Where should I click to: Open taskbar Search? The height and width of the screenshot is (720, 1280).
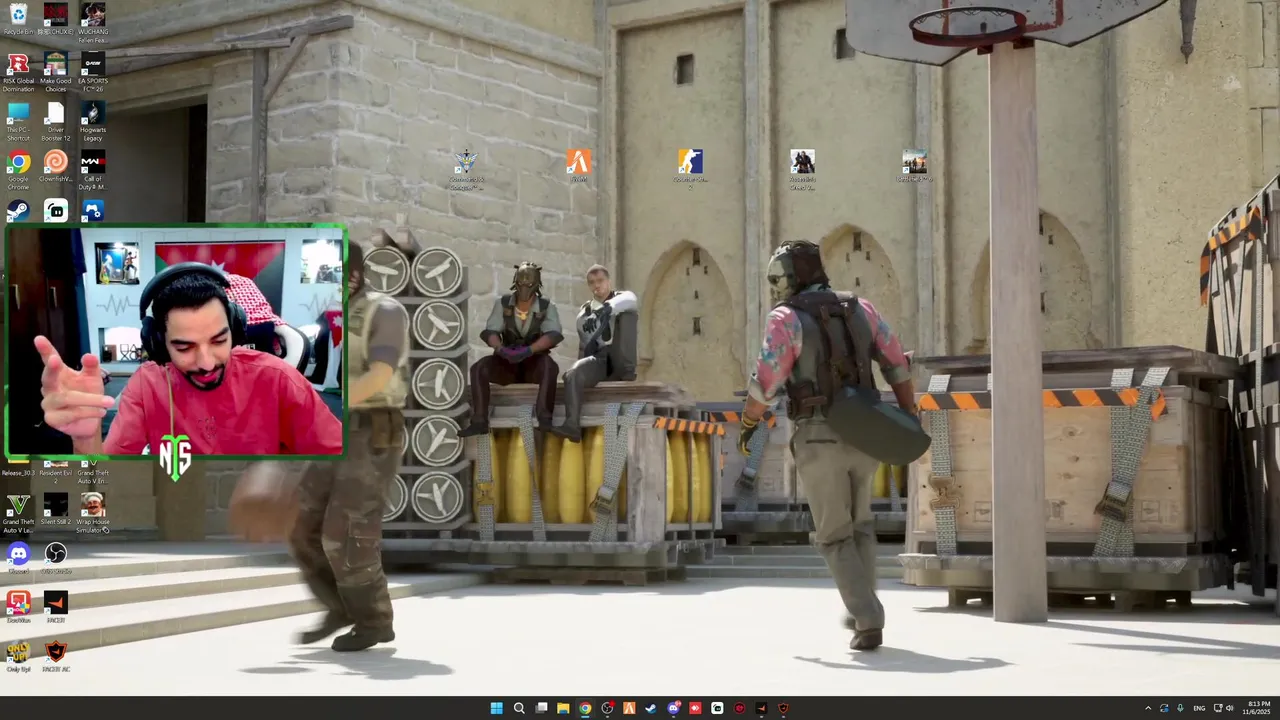tap(519, 708)
